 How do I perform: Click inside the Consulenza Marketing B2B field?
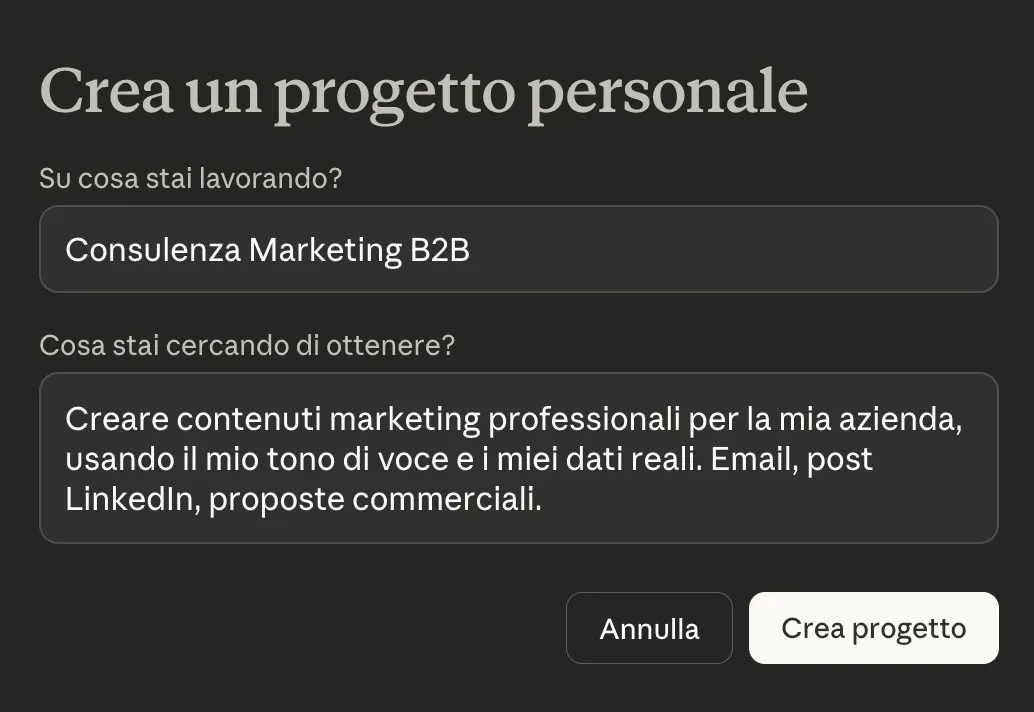(518, 249)
